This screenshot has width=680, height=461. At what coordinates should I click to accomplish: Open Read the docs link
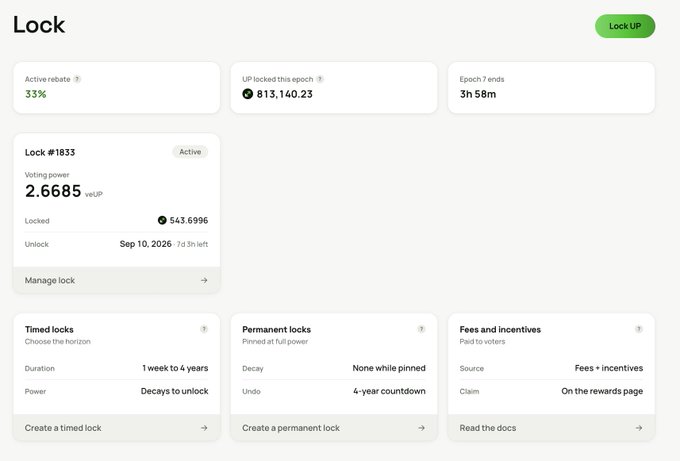551,428
